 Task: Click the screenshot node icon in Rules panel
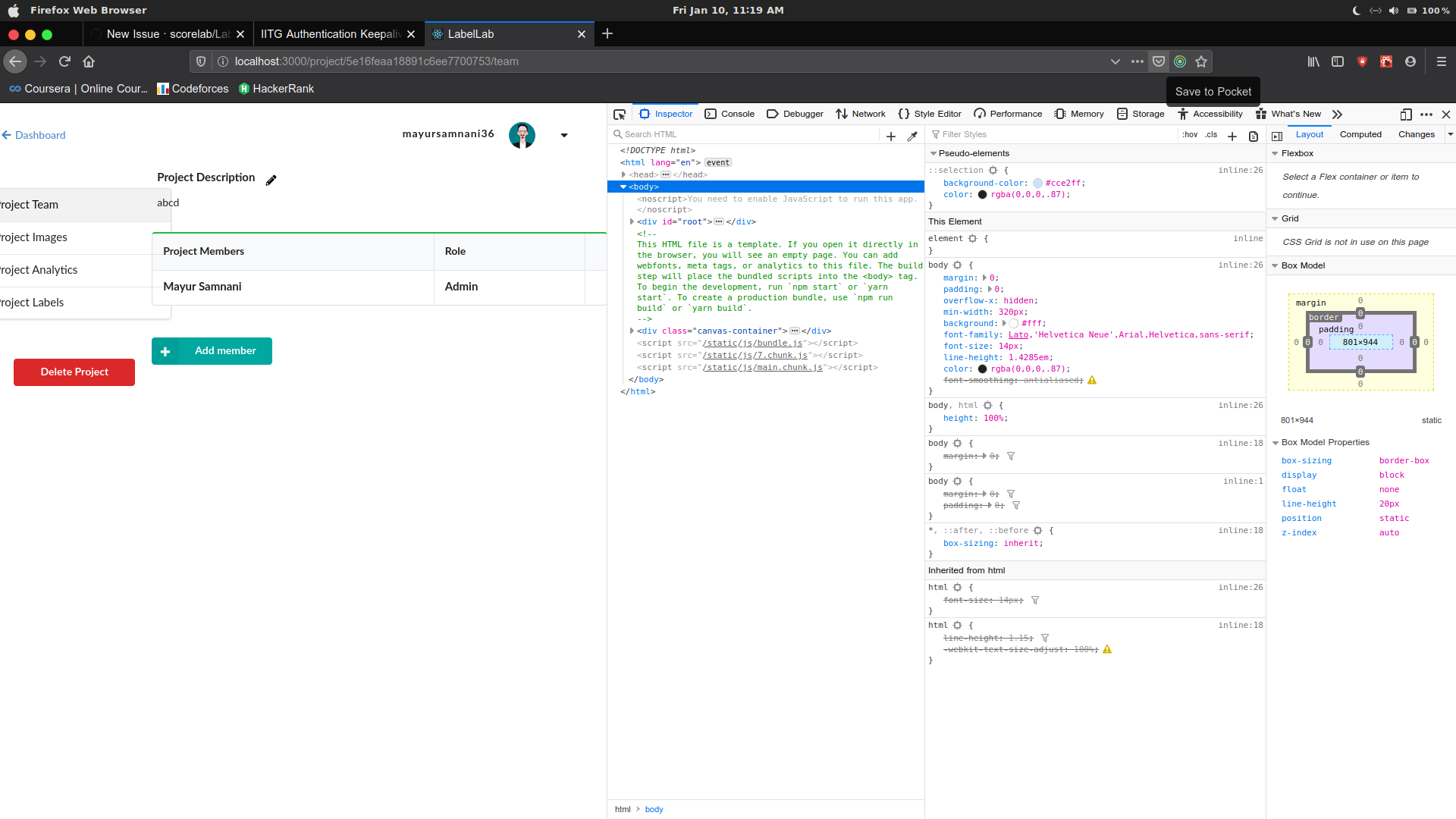click(x=1253, y=136)
